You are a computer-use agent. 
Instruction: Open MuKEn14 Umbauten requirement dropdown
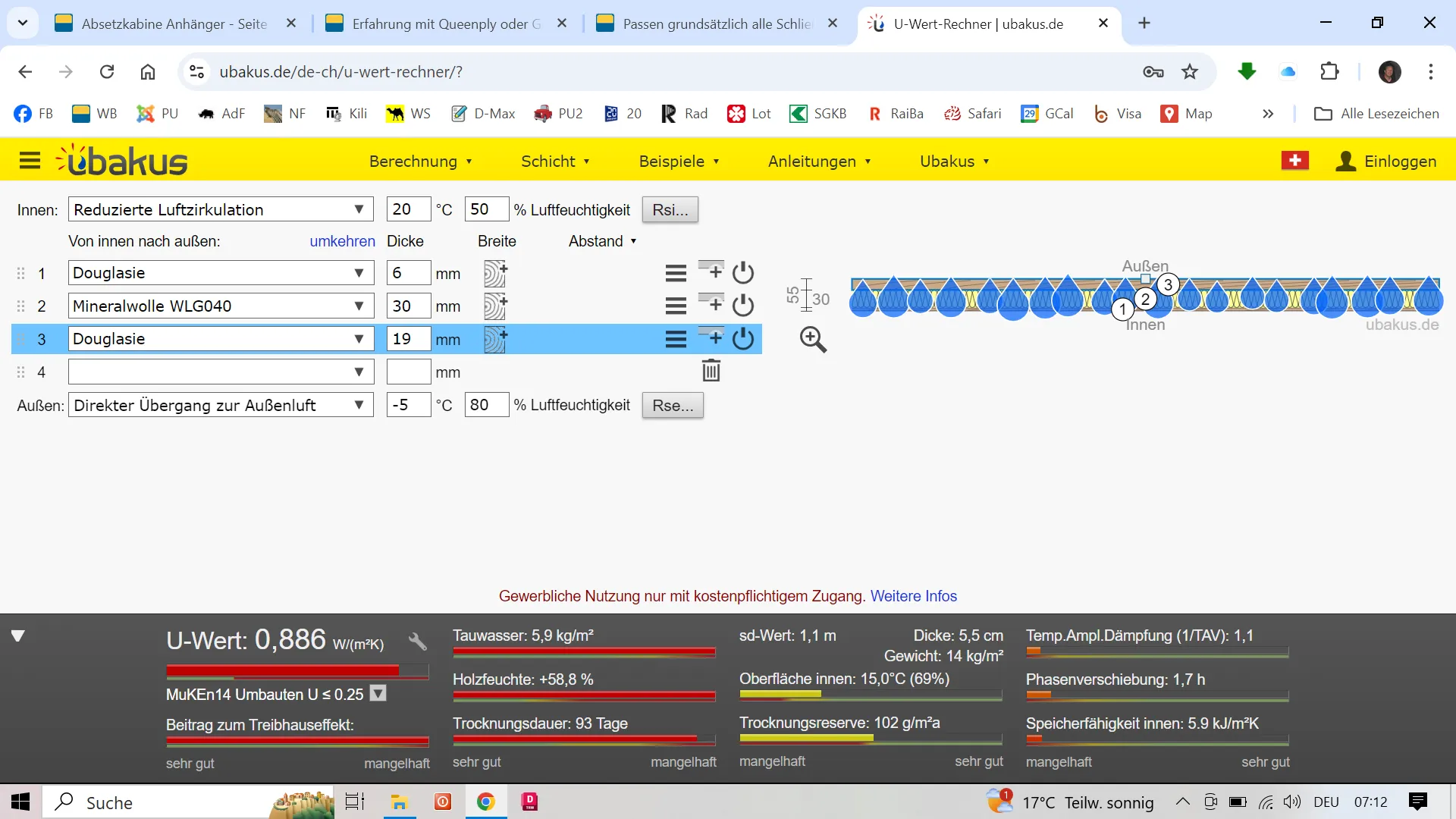coord(378,694)
